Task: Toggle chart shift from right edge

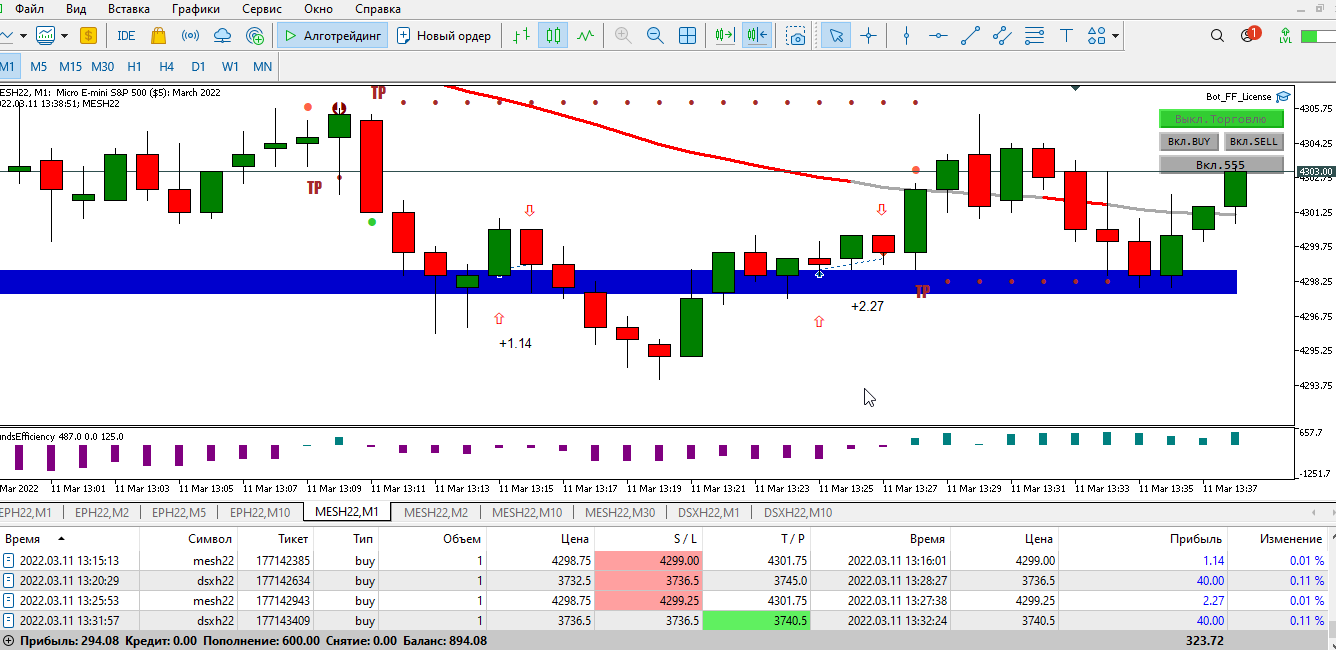Action: tap(758, 36)
